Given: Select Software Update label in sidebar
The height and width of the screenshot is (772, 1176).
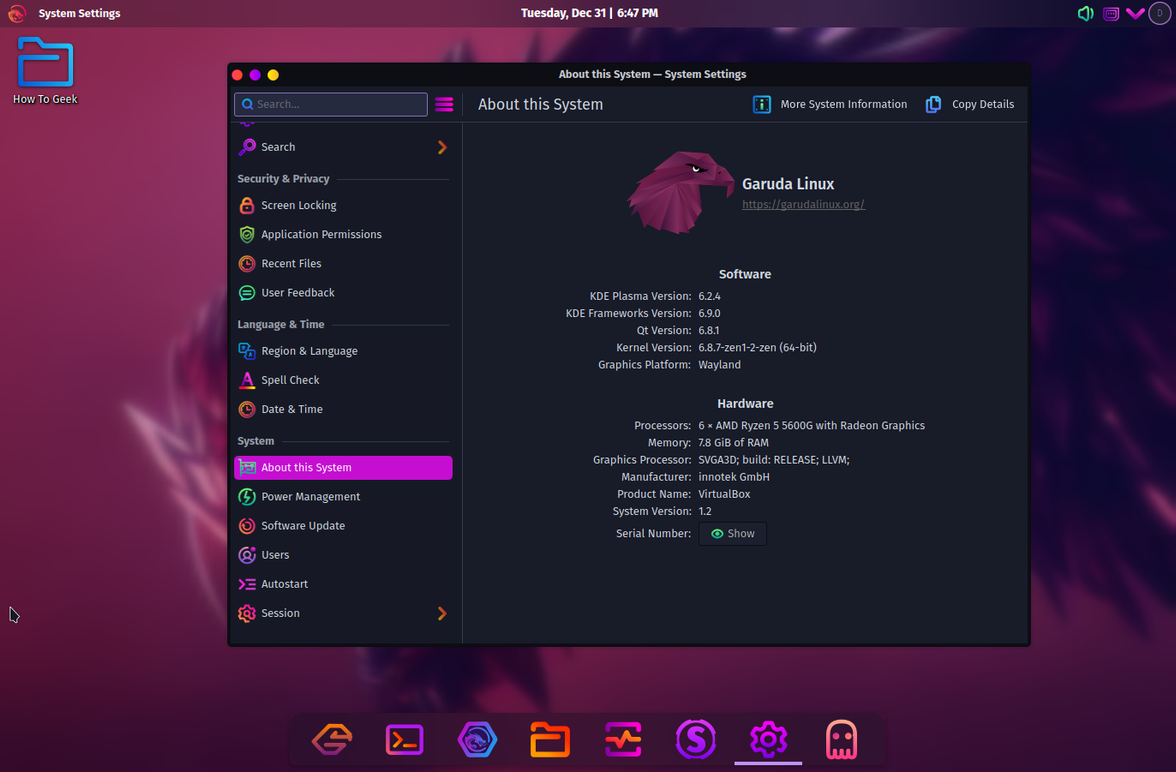Looking at the screenshot, I should pyautogui.click(x=303, y=525).
